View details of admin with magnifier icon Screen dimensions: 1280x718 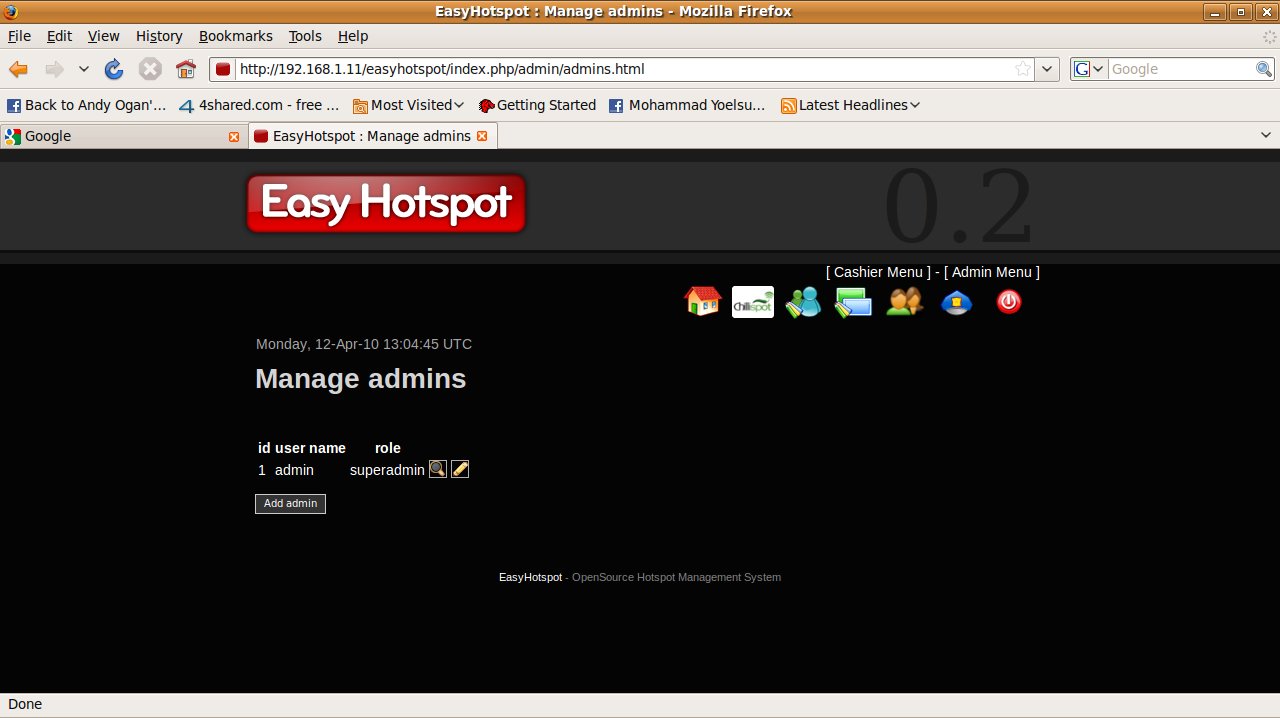click(438, 469)
